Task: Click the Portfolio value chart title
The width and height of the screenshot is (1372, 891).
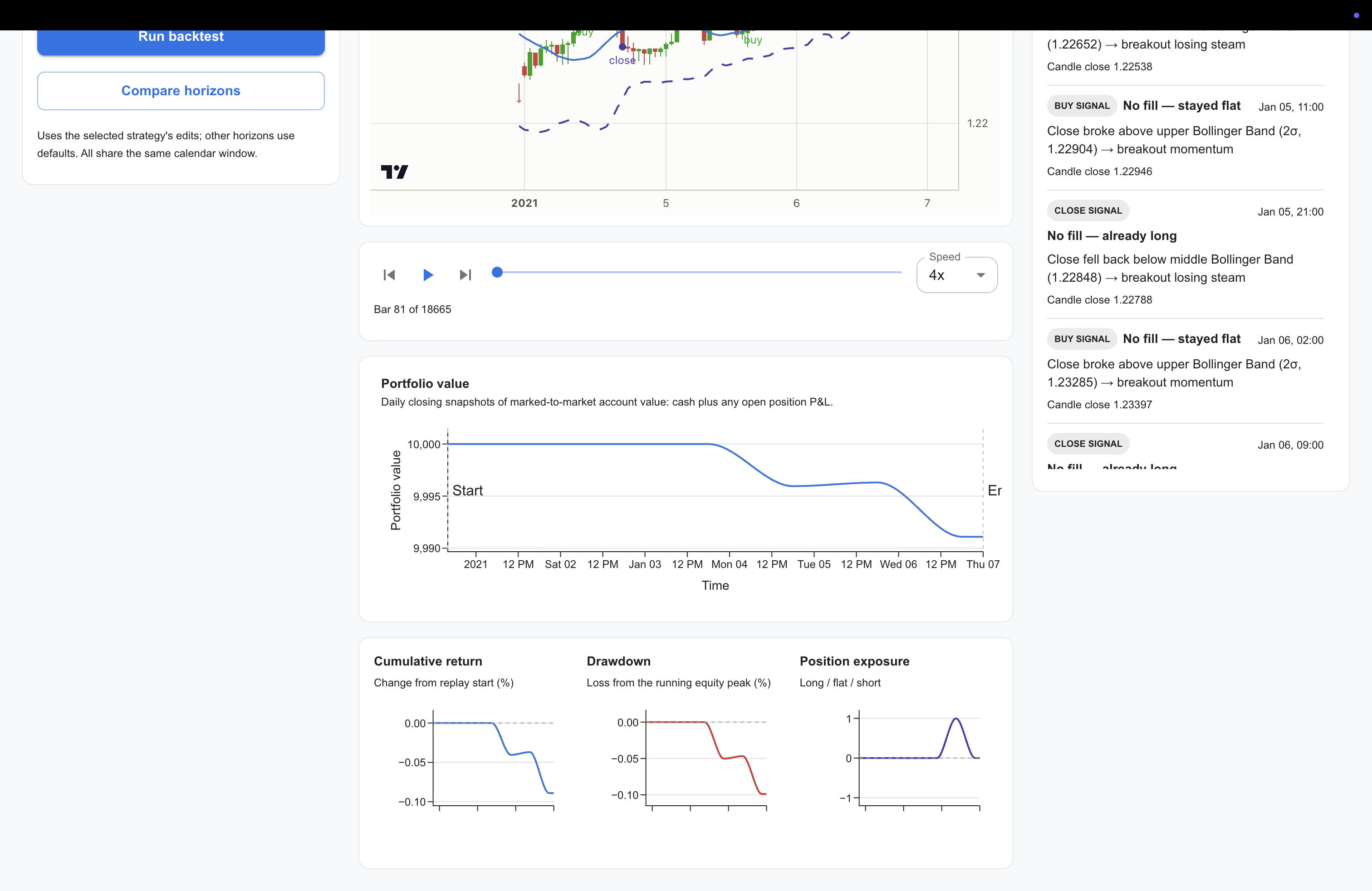Action: click(425, 384)
